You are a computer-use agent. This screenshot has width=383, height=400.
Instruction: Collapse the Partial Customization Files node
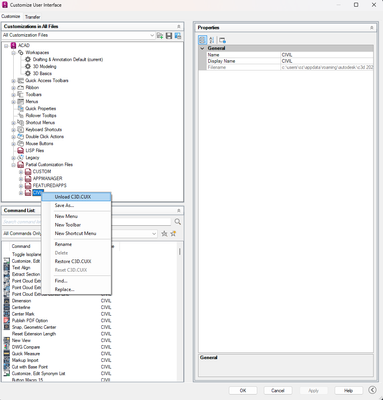click(x=13, y=165)
